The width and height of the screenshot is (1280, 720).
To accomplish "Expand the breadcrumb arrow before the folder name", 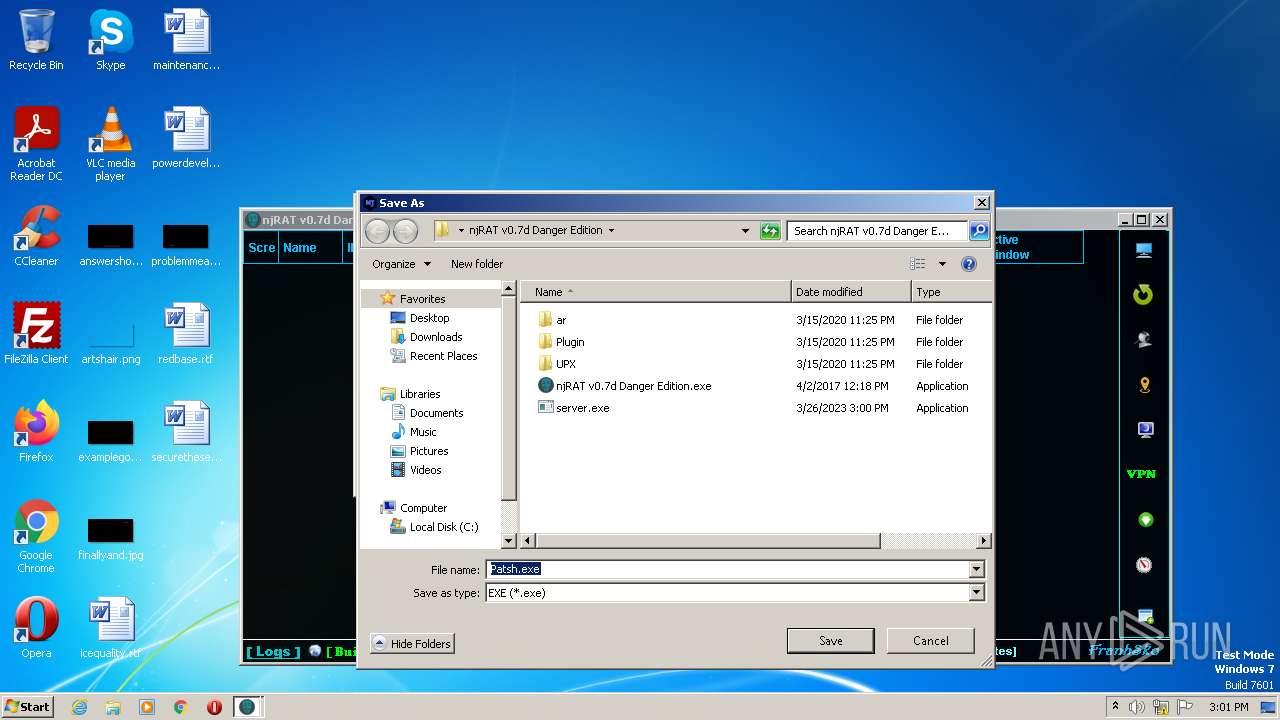I will (461, 231).
